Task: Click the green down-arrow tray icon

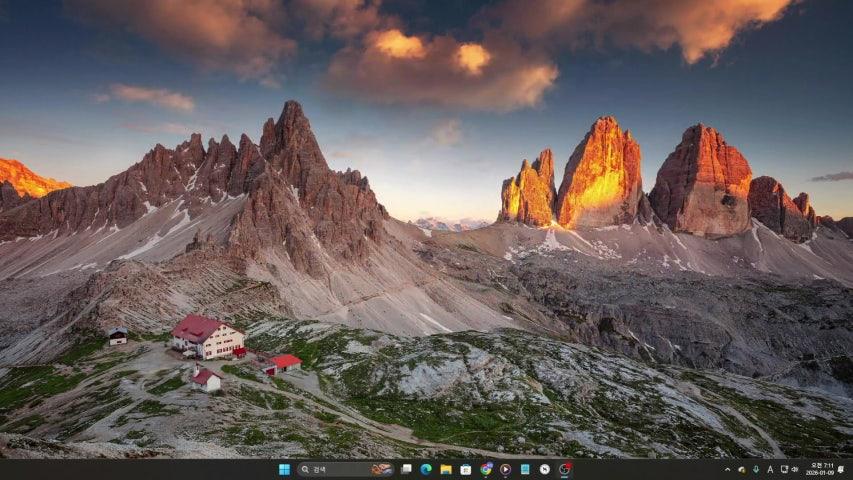Action: point(756,469)
